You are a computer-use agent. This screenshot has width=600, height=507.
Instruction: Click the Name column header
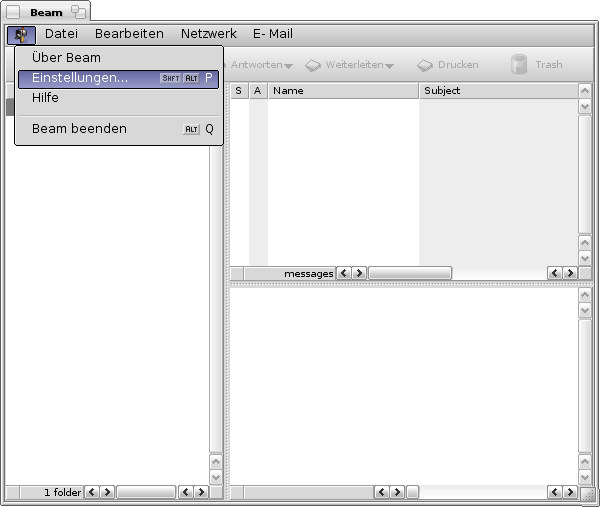pyautogui.click(x=343, y=91)
